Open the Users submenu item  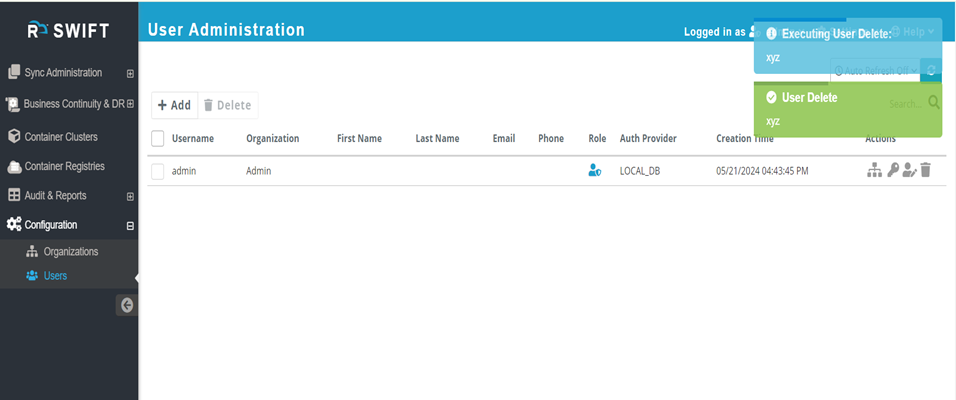[55, 276]
